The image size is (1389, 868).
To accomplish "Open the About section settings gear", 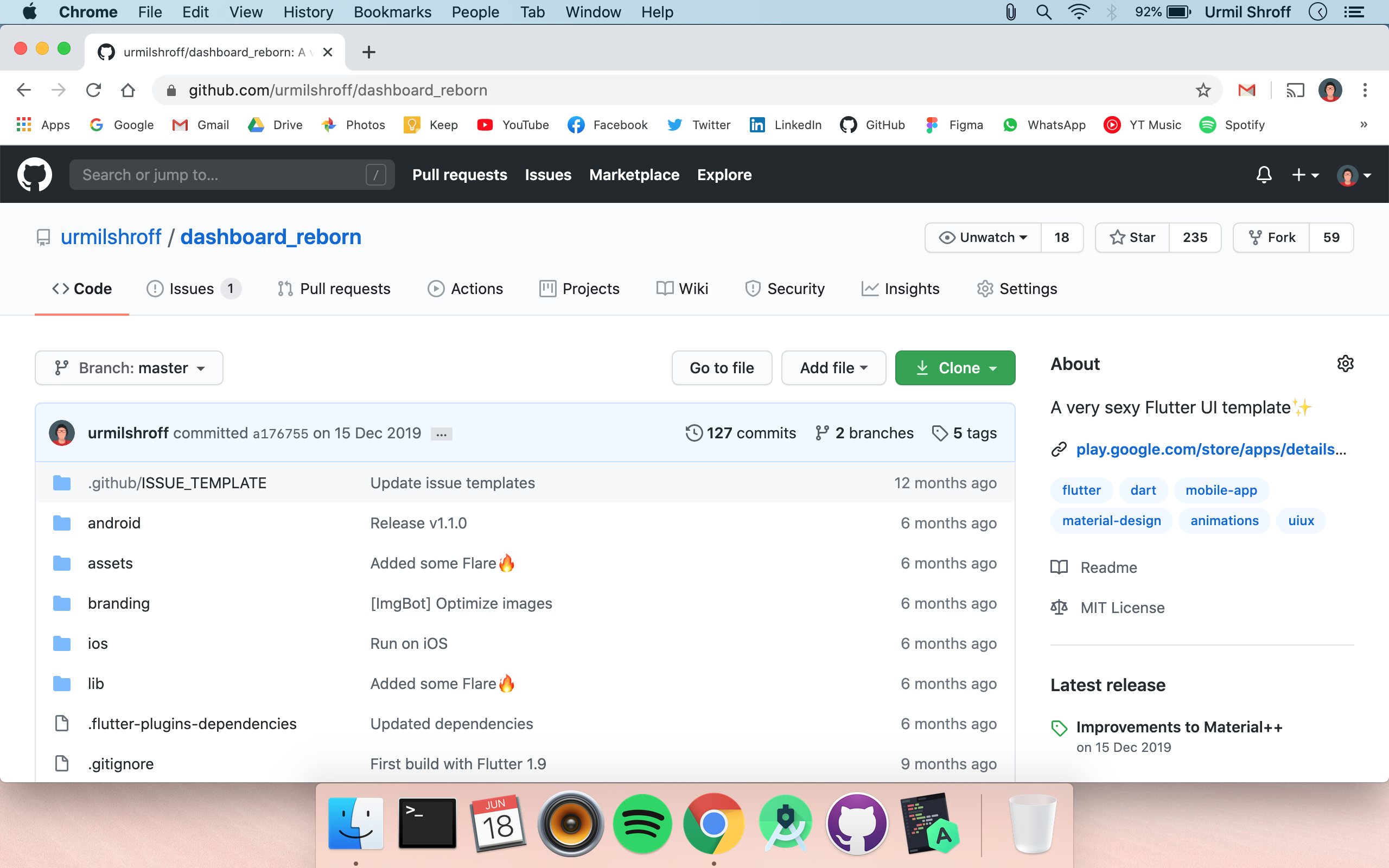I will [x=1346, y=363].
